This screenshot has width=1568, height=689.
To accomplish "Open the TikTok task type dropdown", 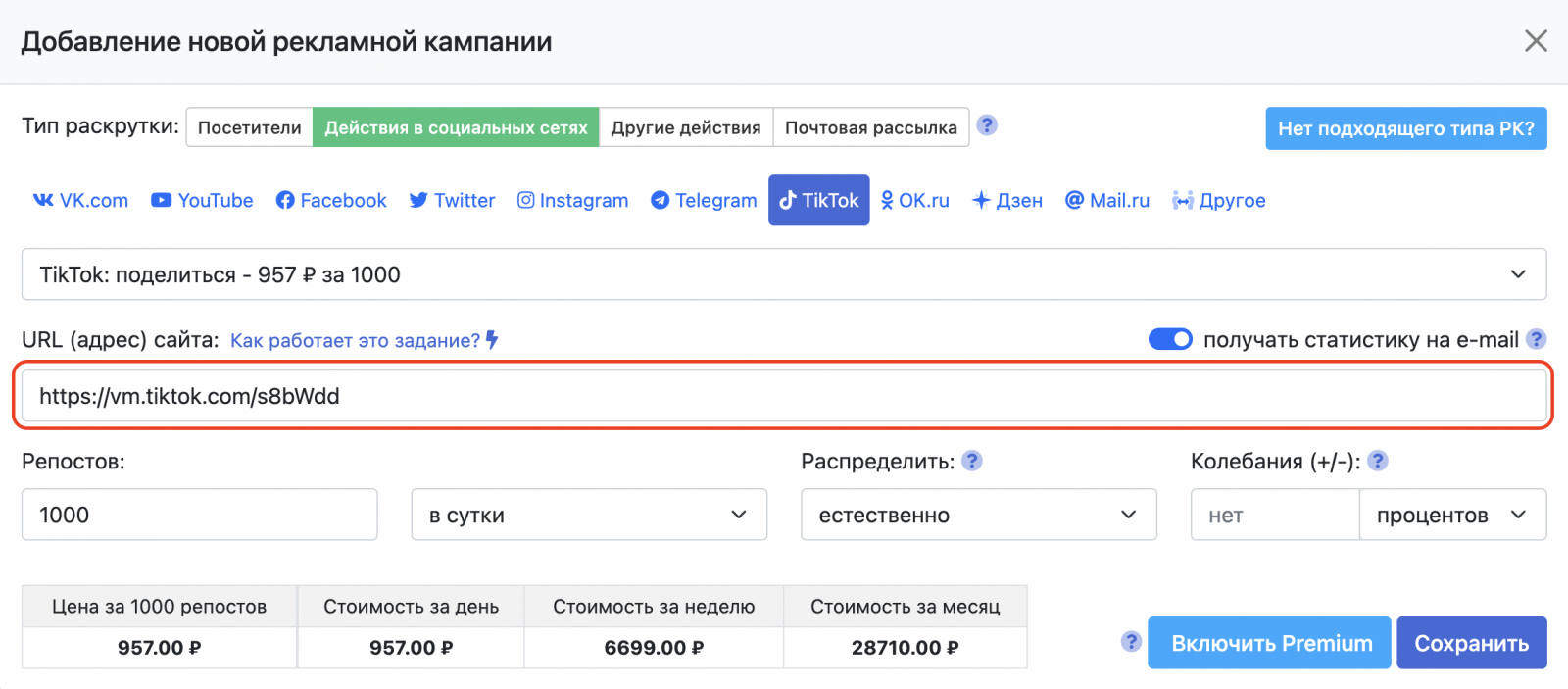I will [x=783, y=274].
